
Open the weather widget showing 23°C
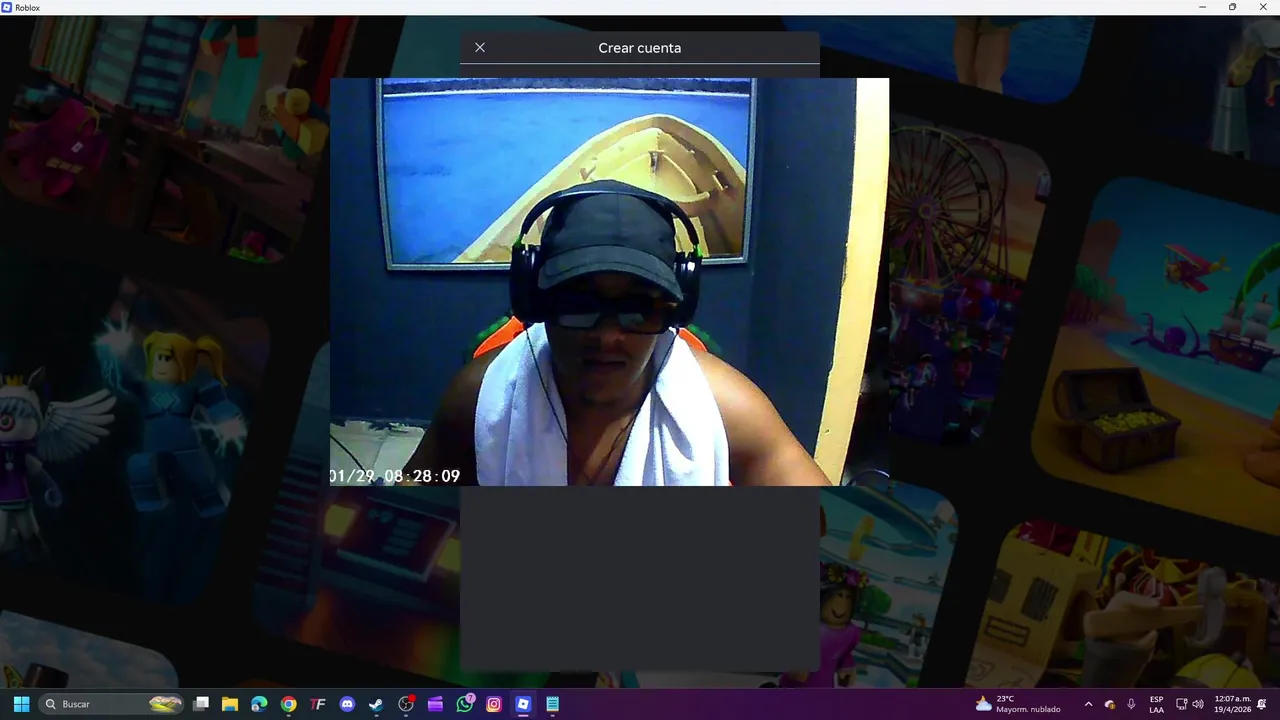coord(1019,704)
